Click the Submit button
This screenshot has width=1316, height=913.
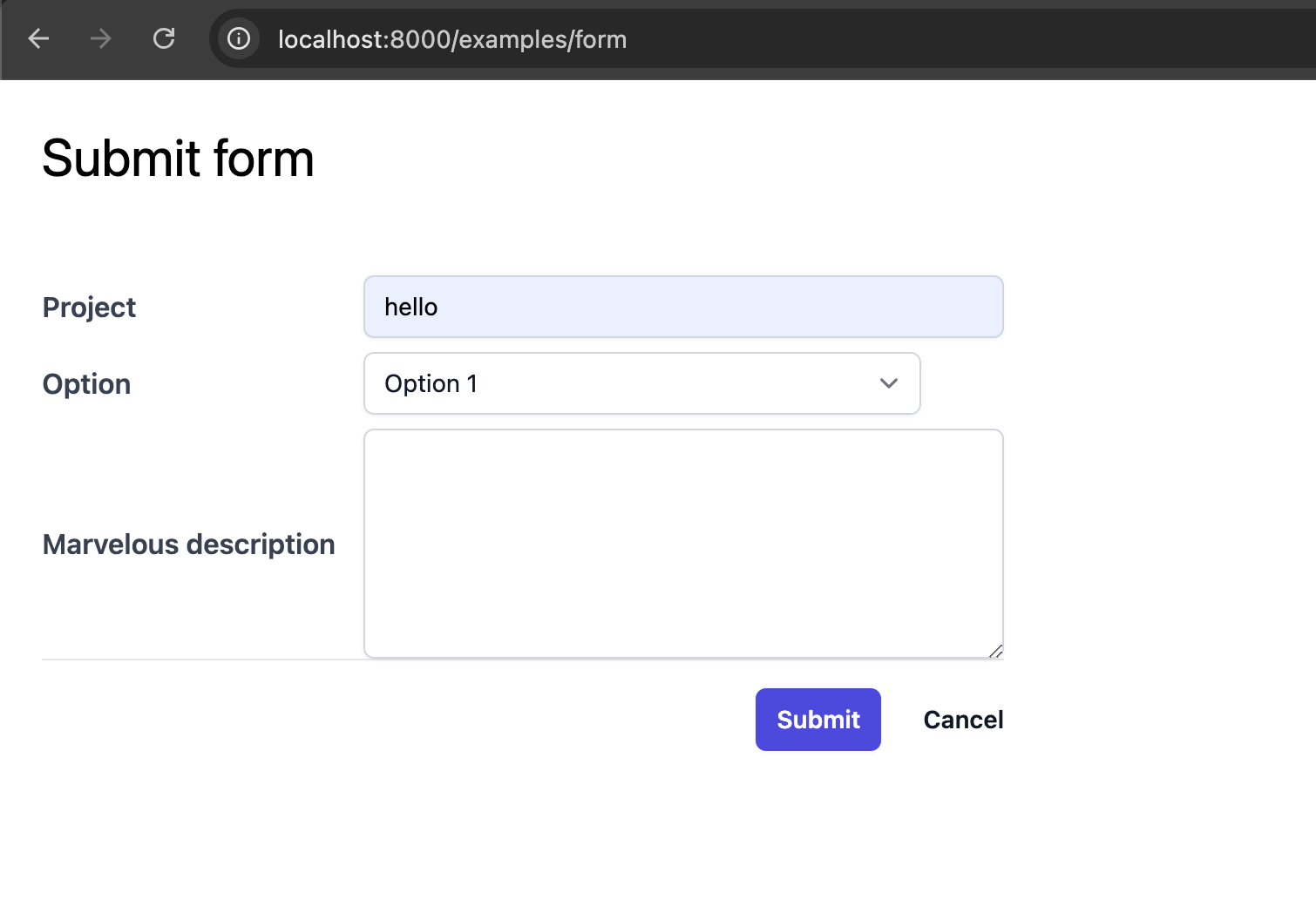817,720
